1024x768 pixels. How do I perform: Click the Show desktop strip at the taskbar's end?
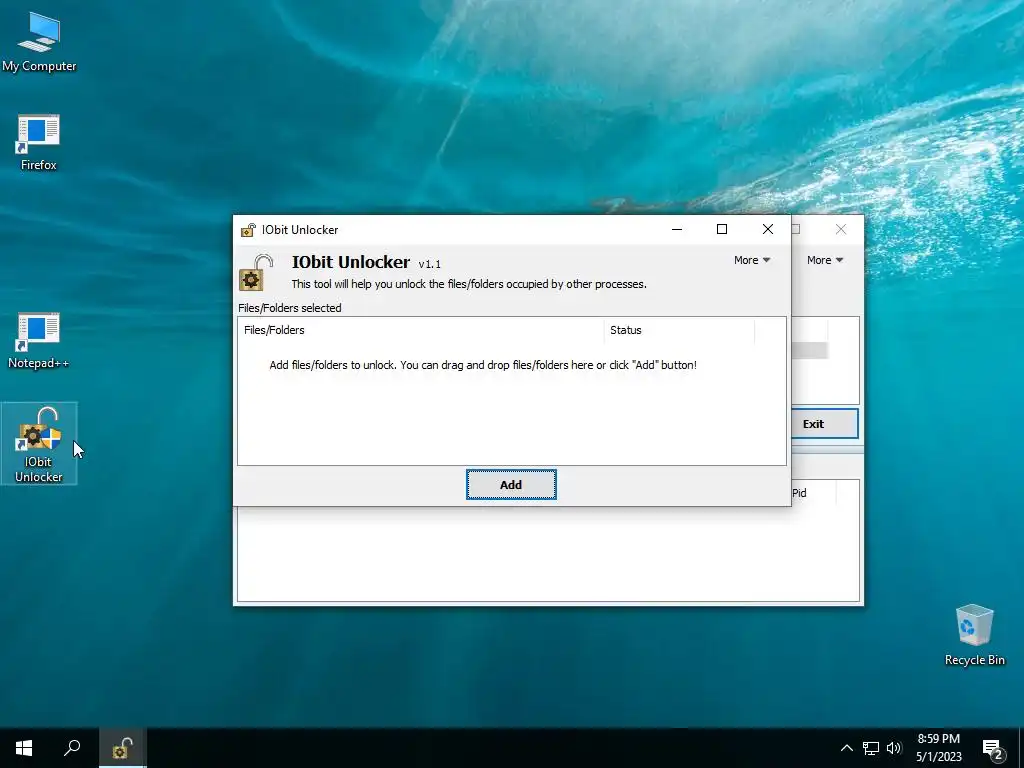(1021, 748)
